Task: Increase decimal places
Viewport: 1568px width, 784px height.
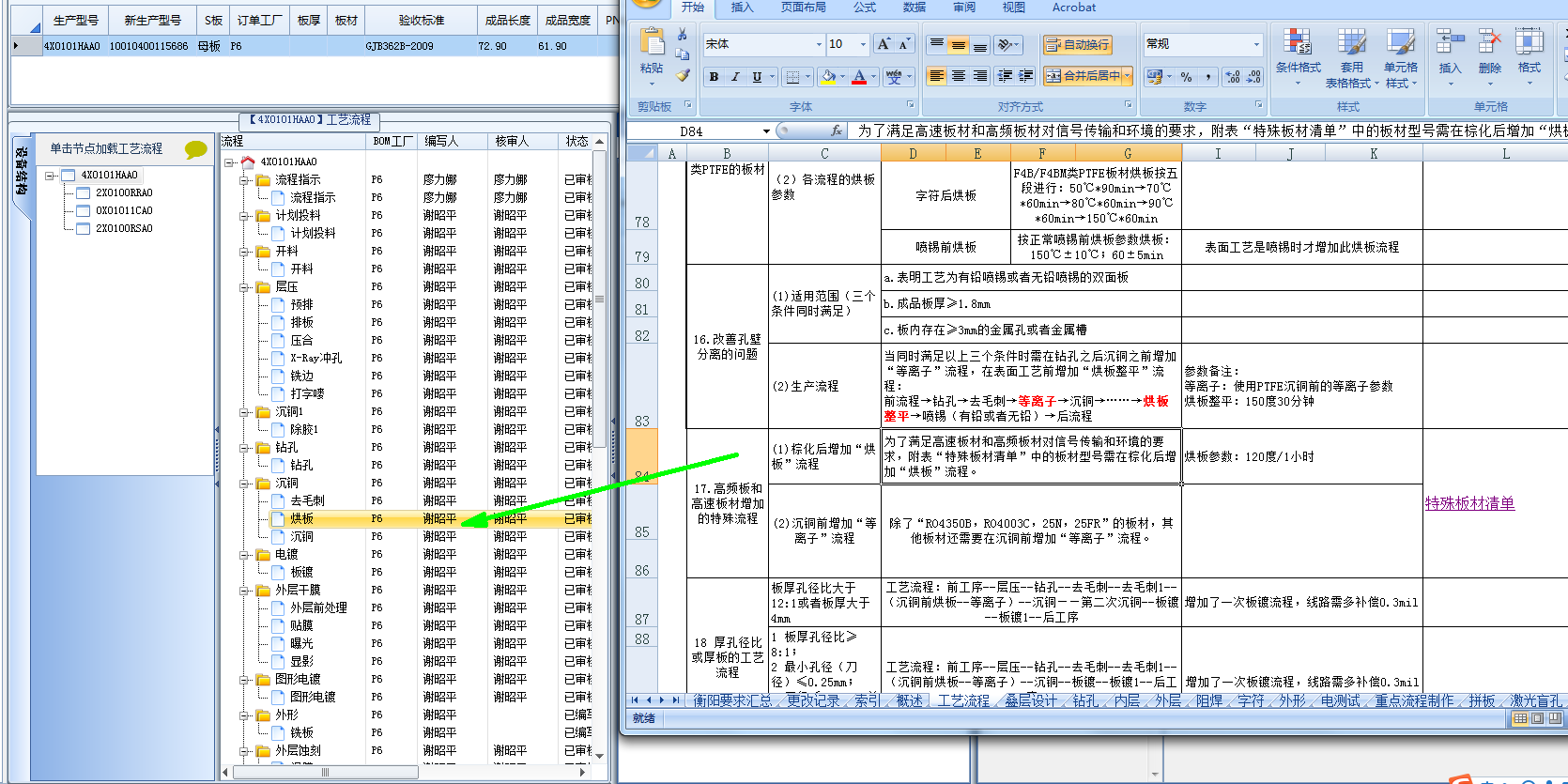Action: tap(1233, 77)
